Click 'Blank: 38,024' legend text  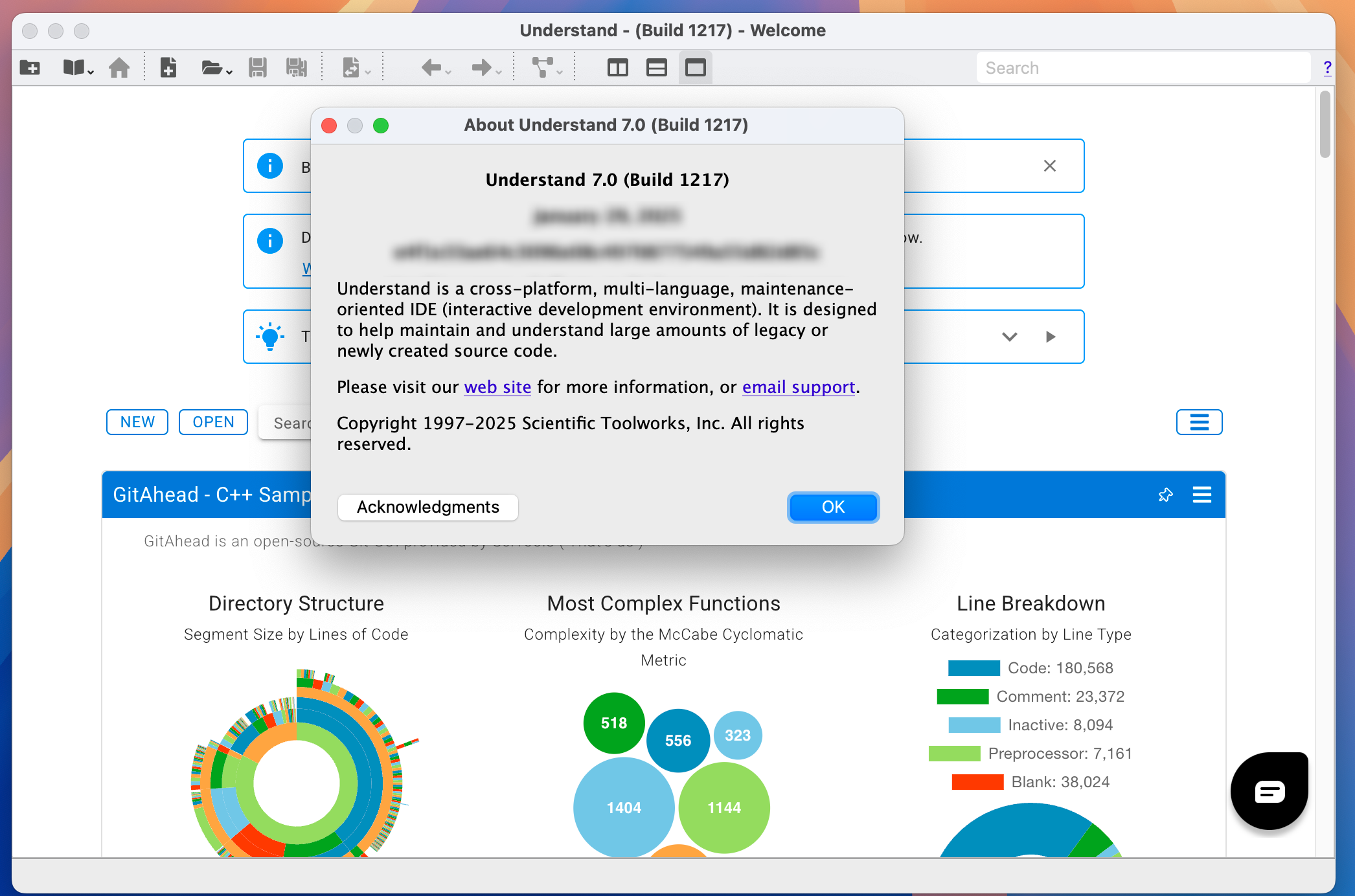(x=1060, y=782)
